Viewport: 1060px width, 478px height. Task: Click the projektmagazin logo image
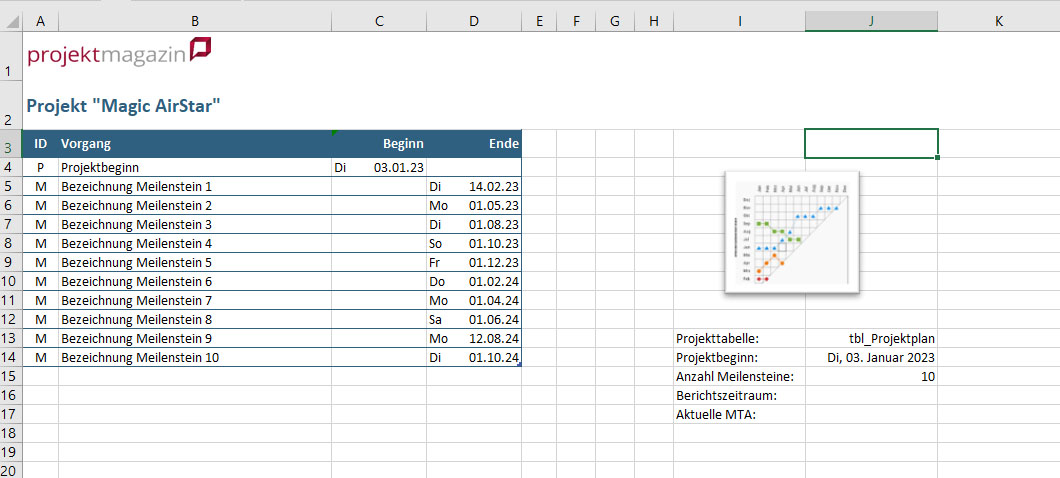(x=119, y=54)
